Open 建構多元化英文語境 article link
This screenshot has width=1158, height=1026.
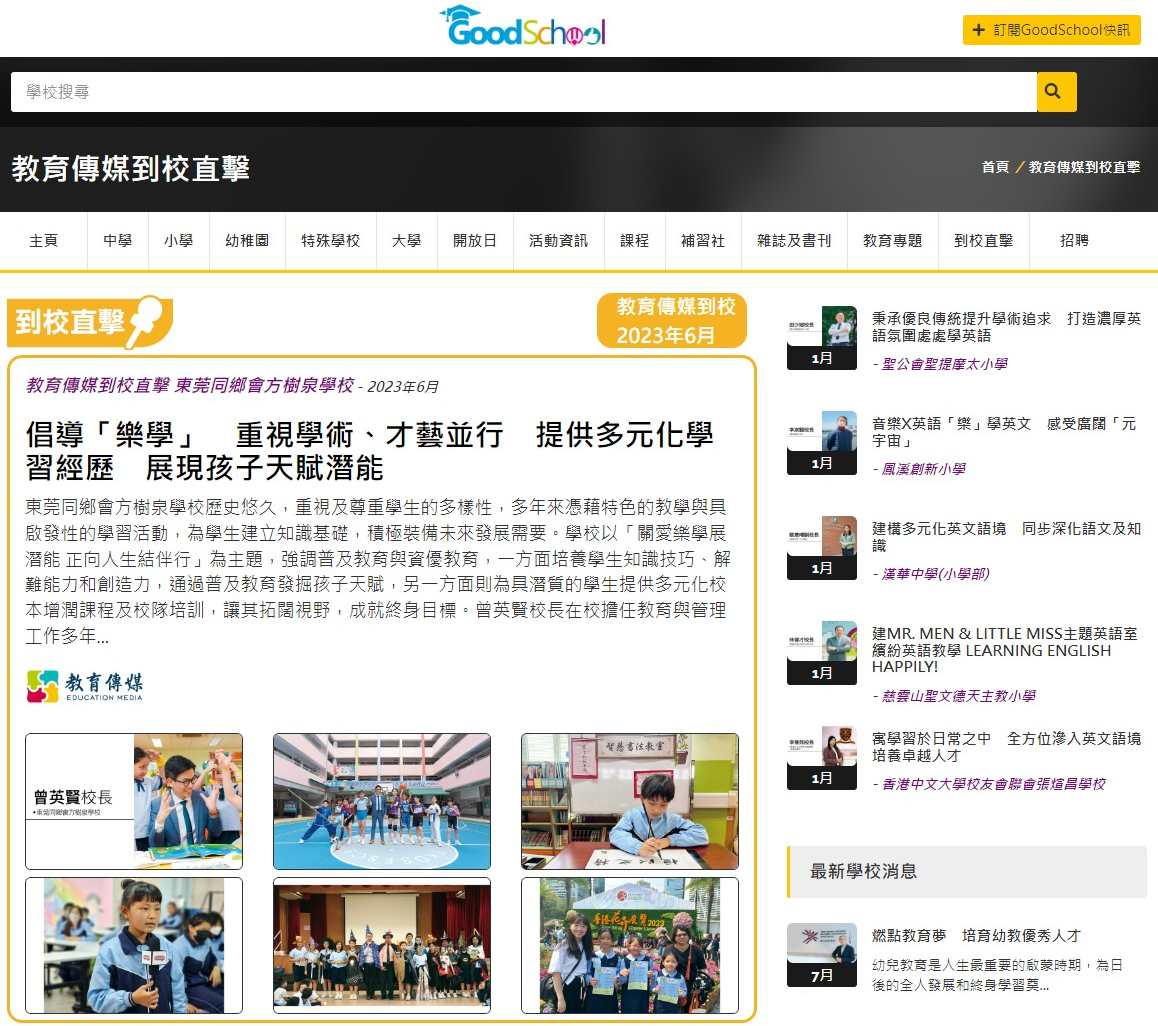(x=1006, y=537)
